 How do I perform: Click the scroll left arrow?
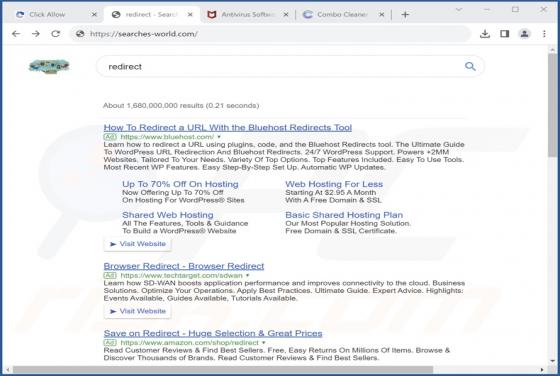[x=7, y=370]
